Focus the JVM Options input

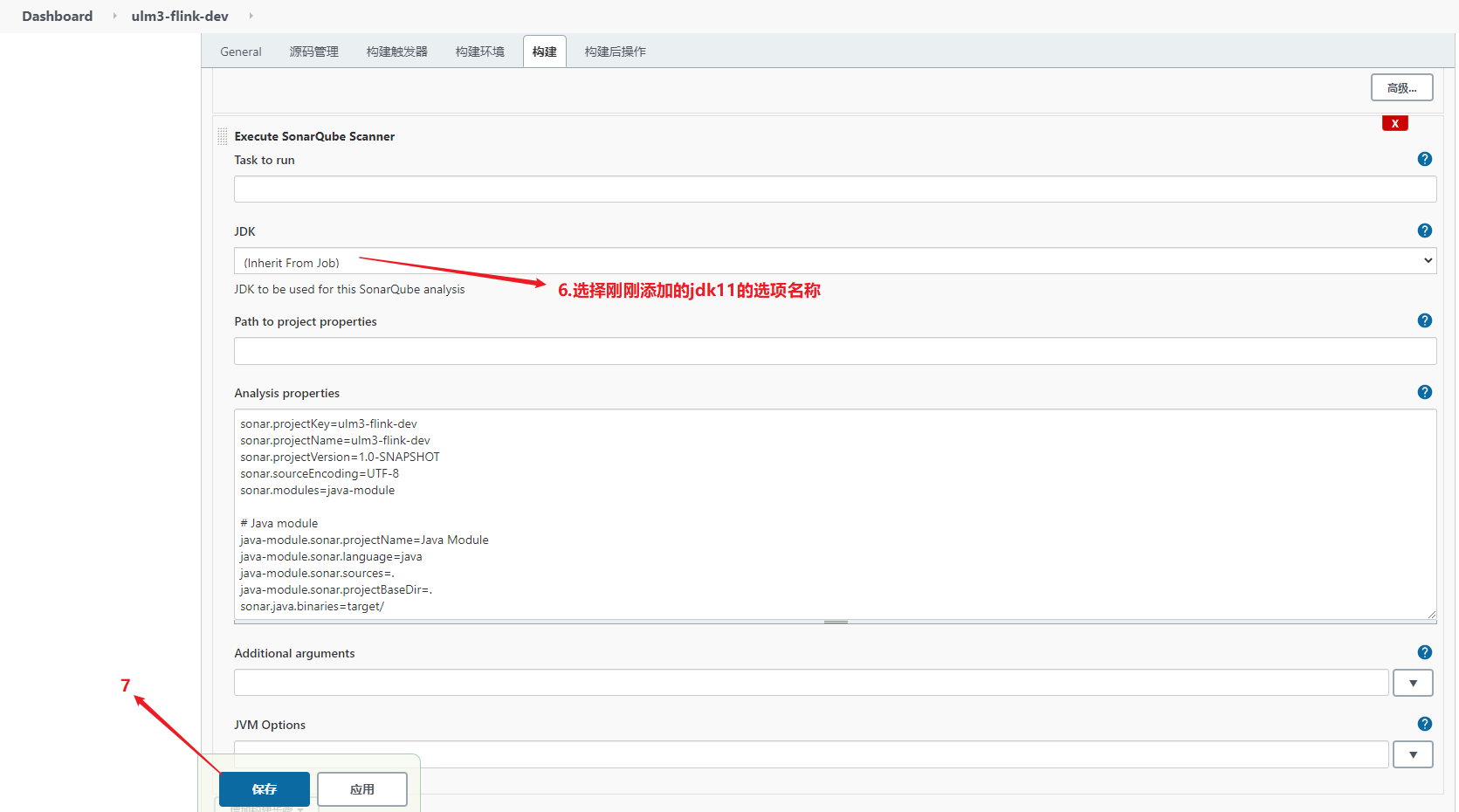coord(811,754)
